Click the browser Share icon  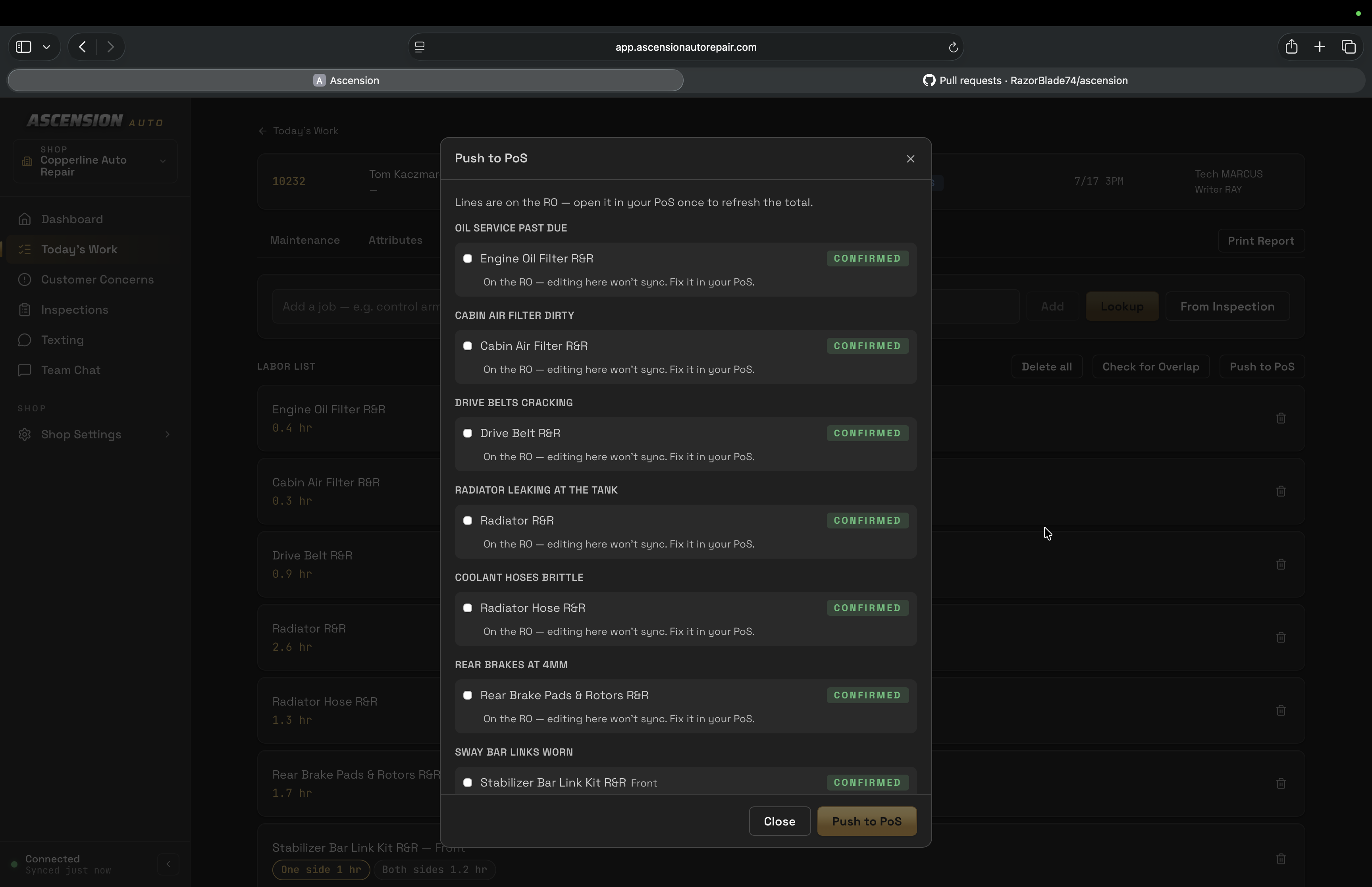coord(1291,47)
